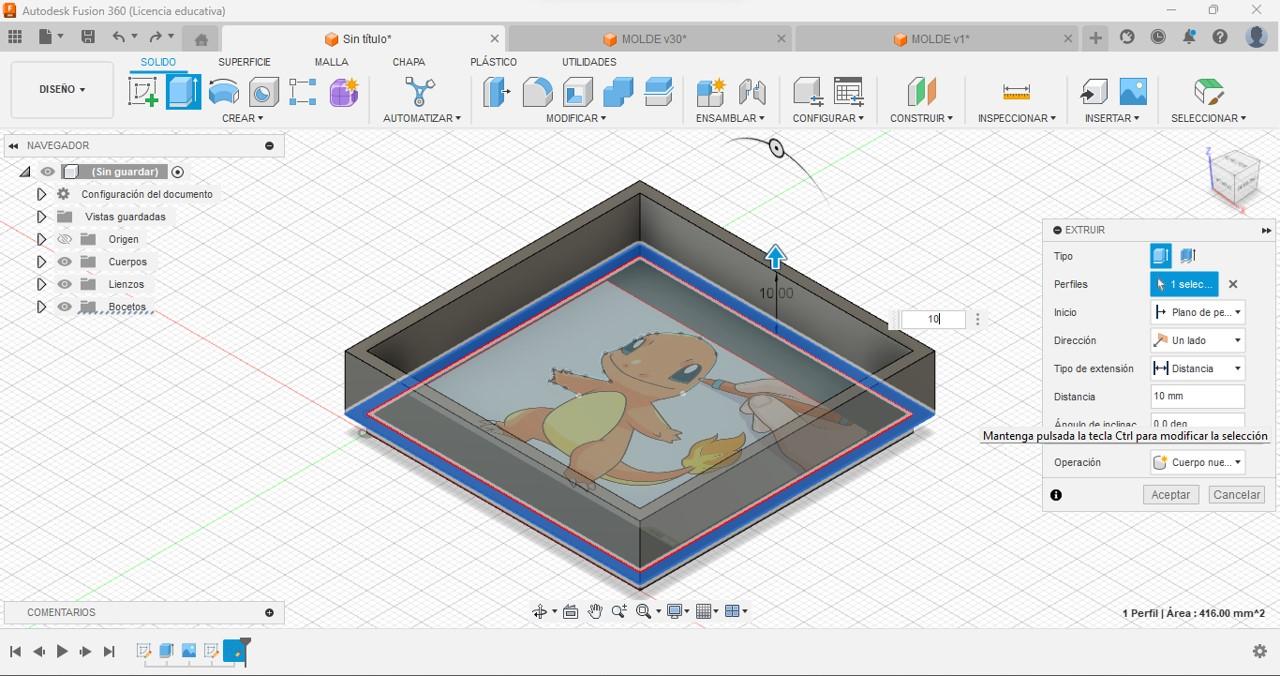
Task: Open the DISEÑO workspace dropdown
Action: [62, 89]
